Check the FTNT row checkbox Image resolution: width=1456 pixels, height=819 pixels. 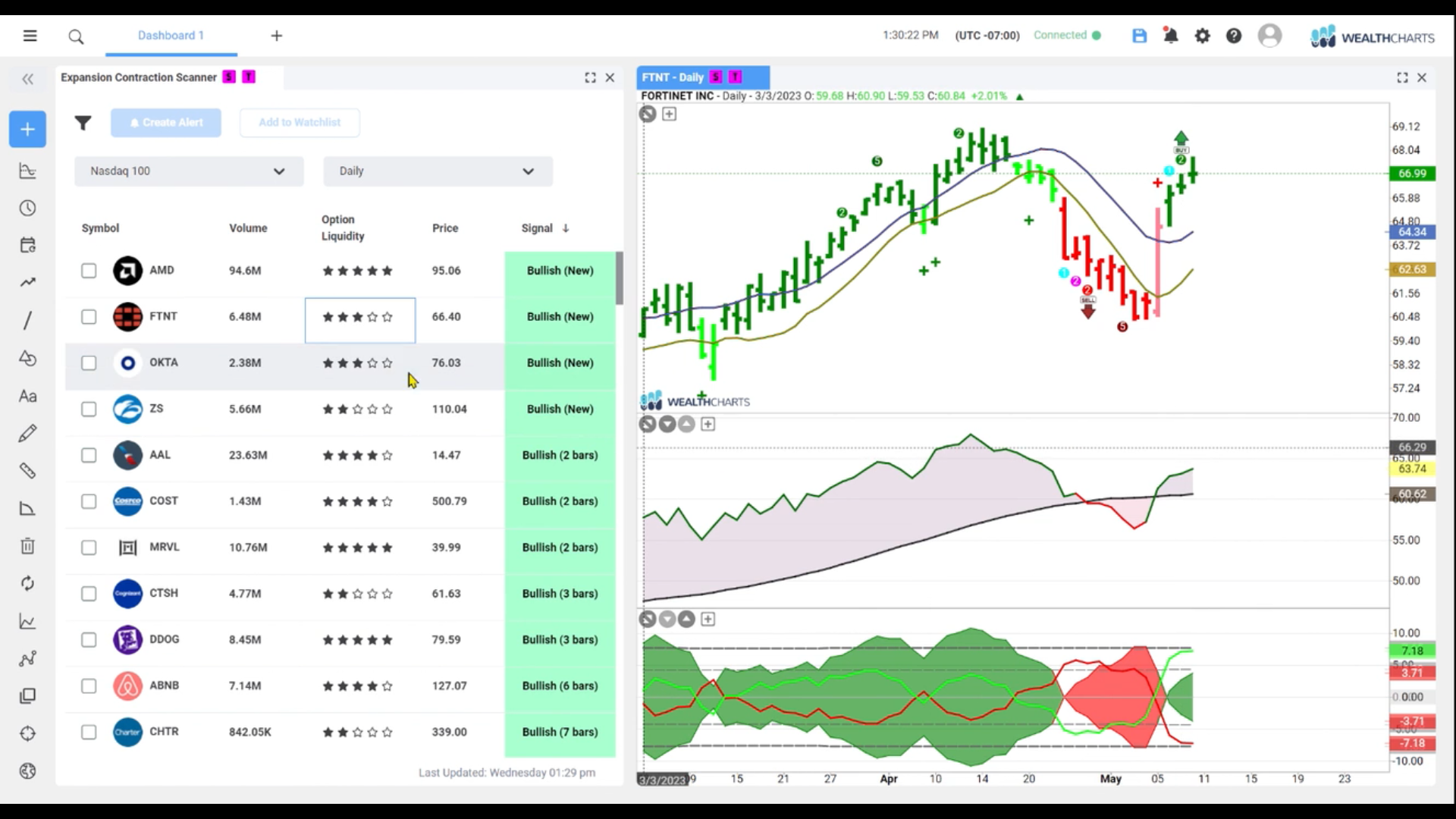[x=89, y=317]
